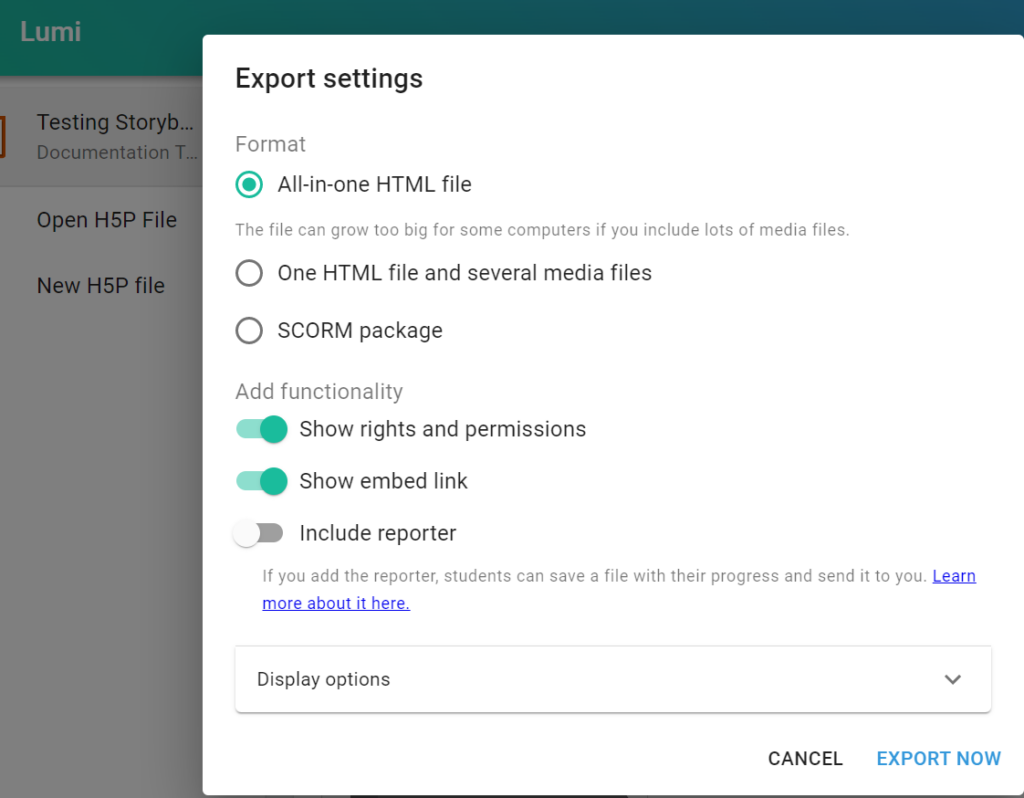Click the chevron arrow in Display options
The image size is (1024, 798).
(x=952, y=680)
